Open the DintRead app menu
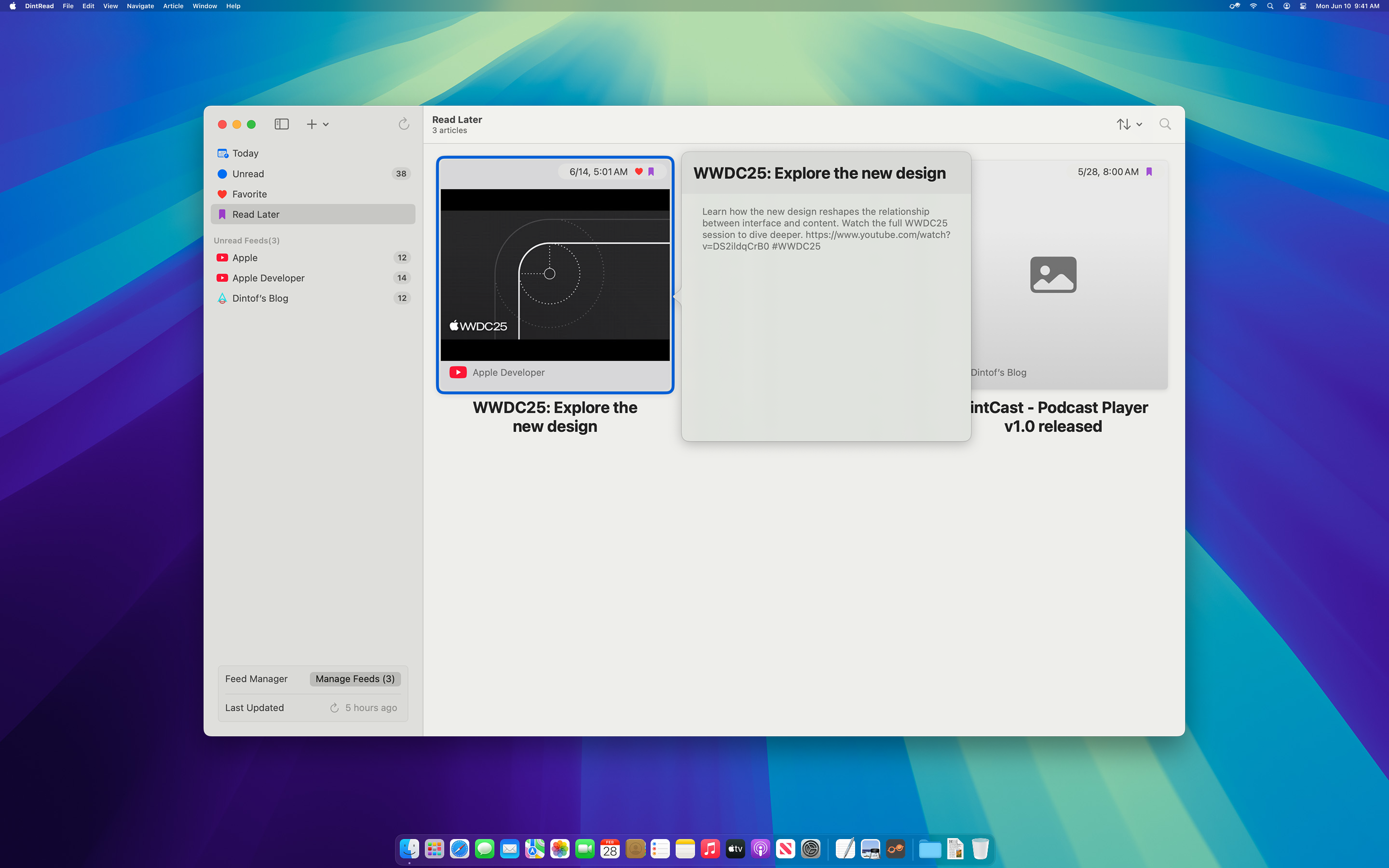Viewport: 1389px width, 868px height. tap(39, 6)
